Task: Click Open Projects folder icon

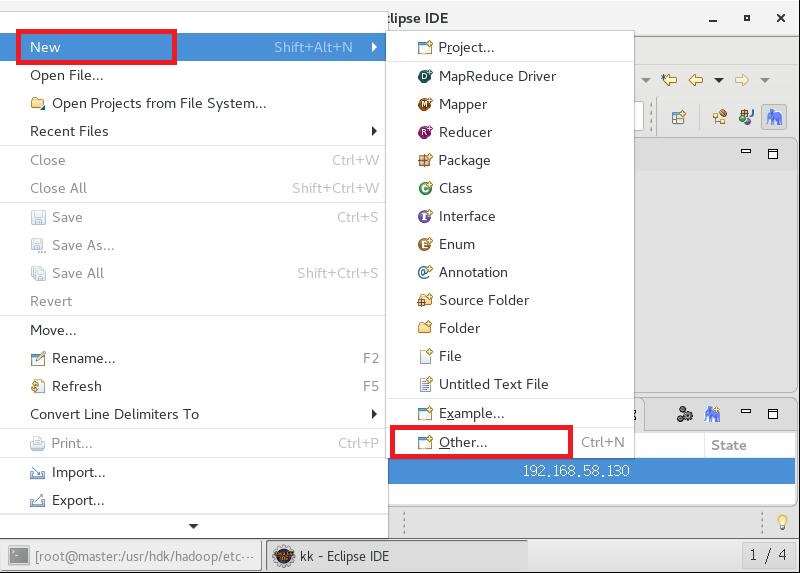Action: 37,103
